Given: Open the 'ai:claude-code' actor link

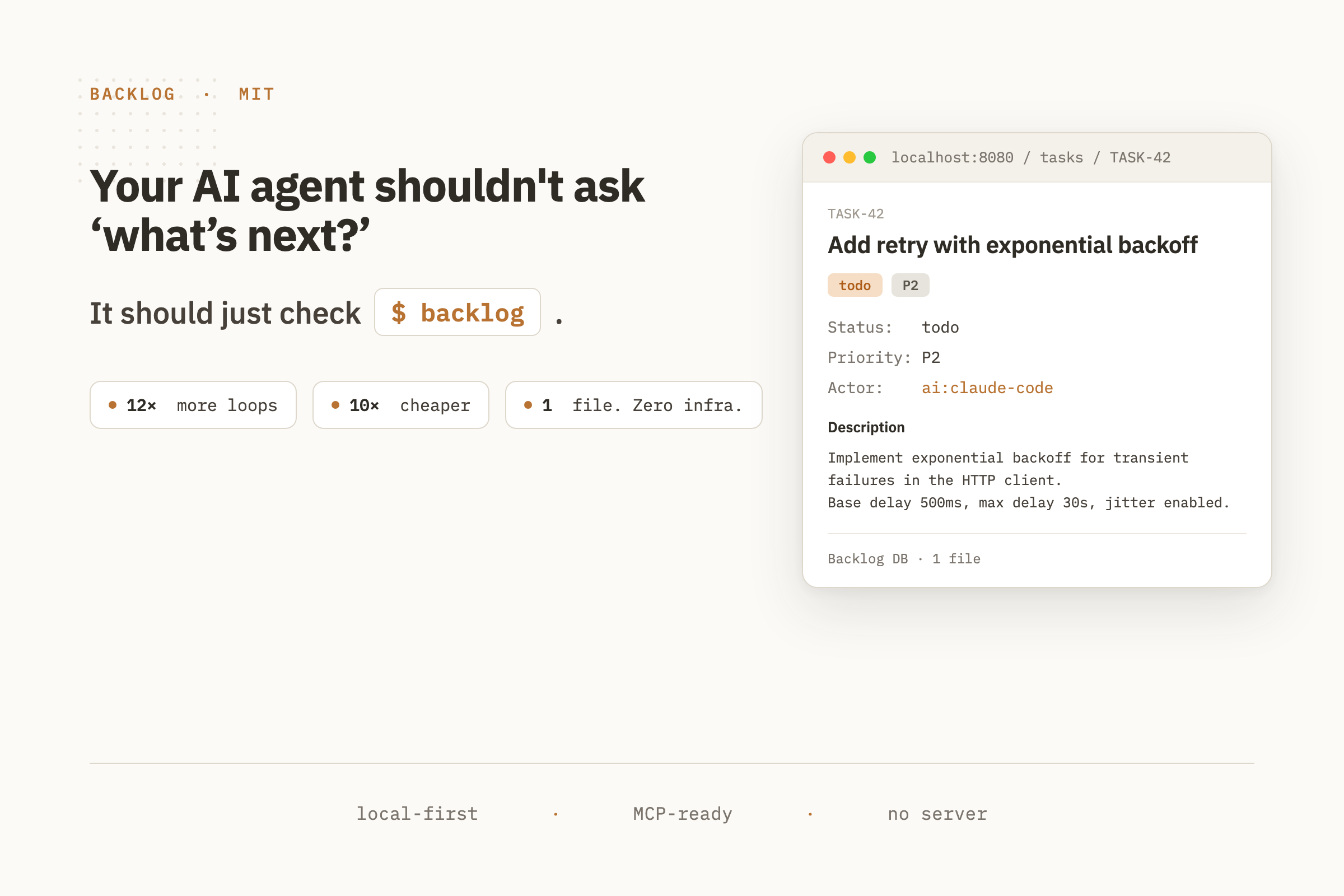Looking at the screenshot, I should click(987, 388).
